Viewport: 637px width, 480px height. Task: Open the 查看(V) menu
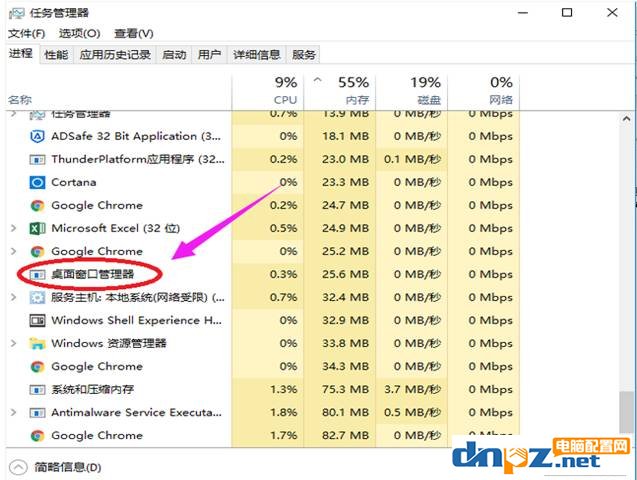click(x=134, y=34)
